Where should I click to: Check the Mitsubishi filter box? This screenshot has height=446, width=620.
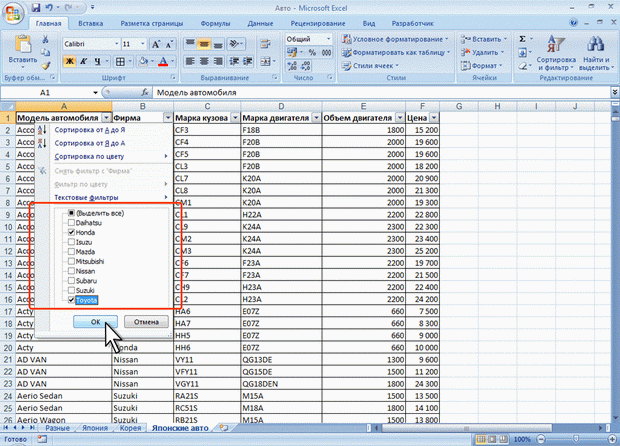point(72,261)
